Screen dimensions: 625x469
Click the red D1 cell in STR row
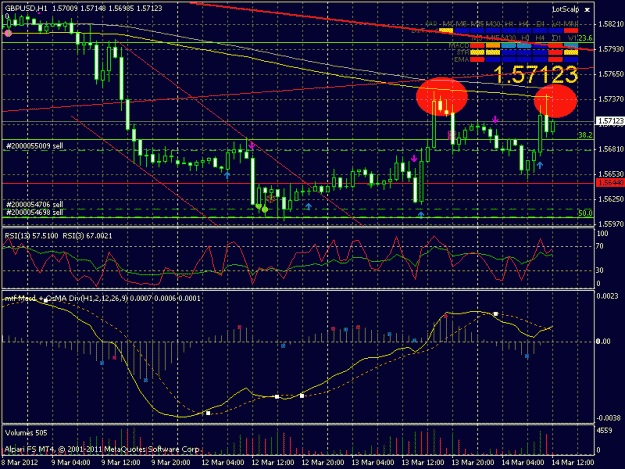tap(556, 52)
